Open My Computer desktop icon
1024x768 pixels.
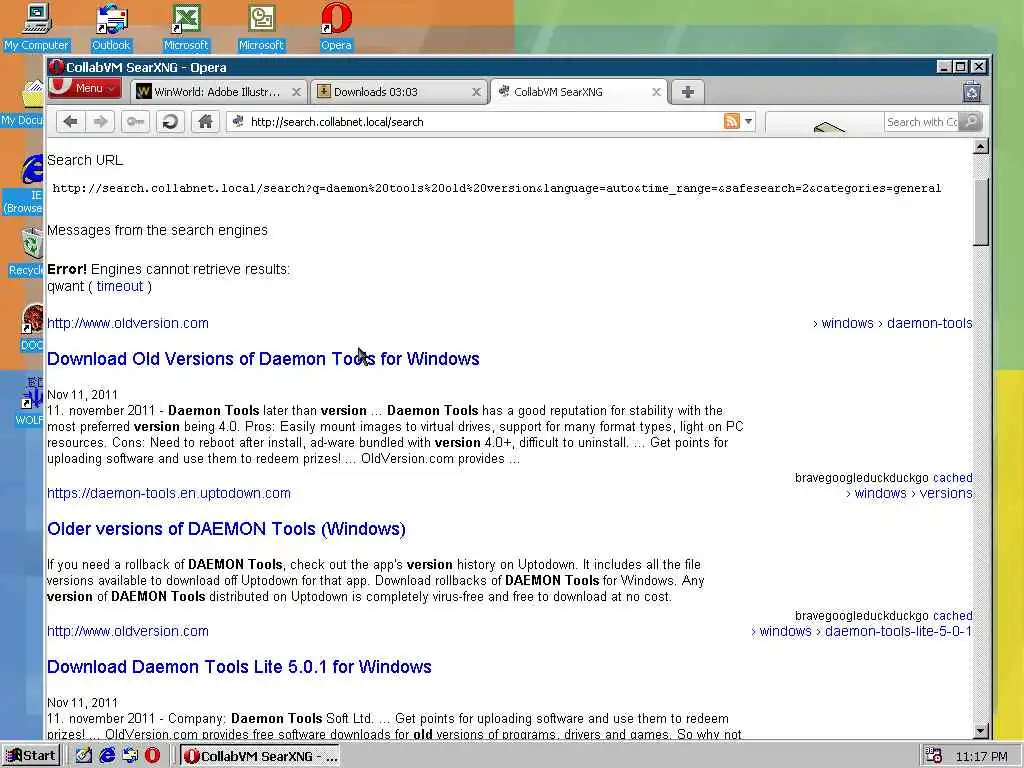pyautogui.click(x=37, y=27)
